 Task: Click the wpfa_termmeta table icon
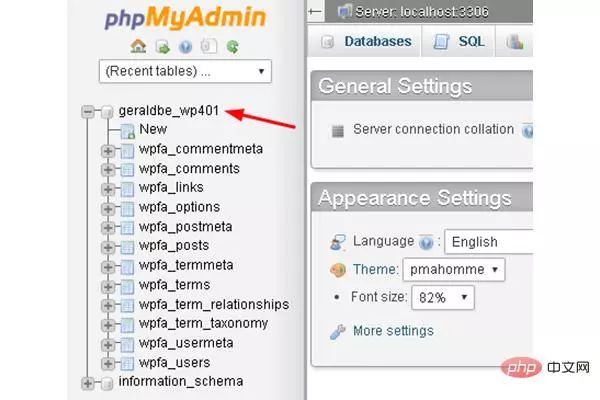(127, 267)
